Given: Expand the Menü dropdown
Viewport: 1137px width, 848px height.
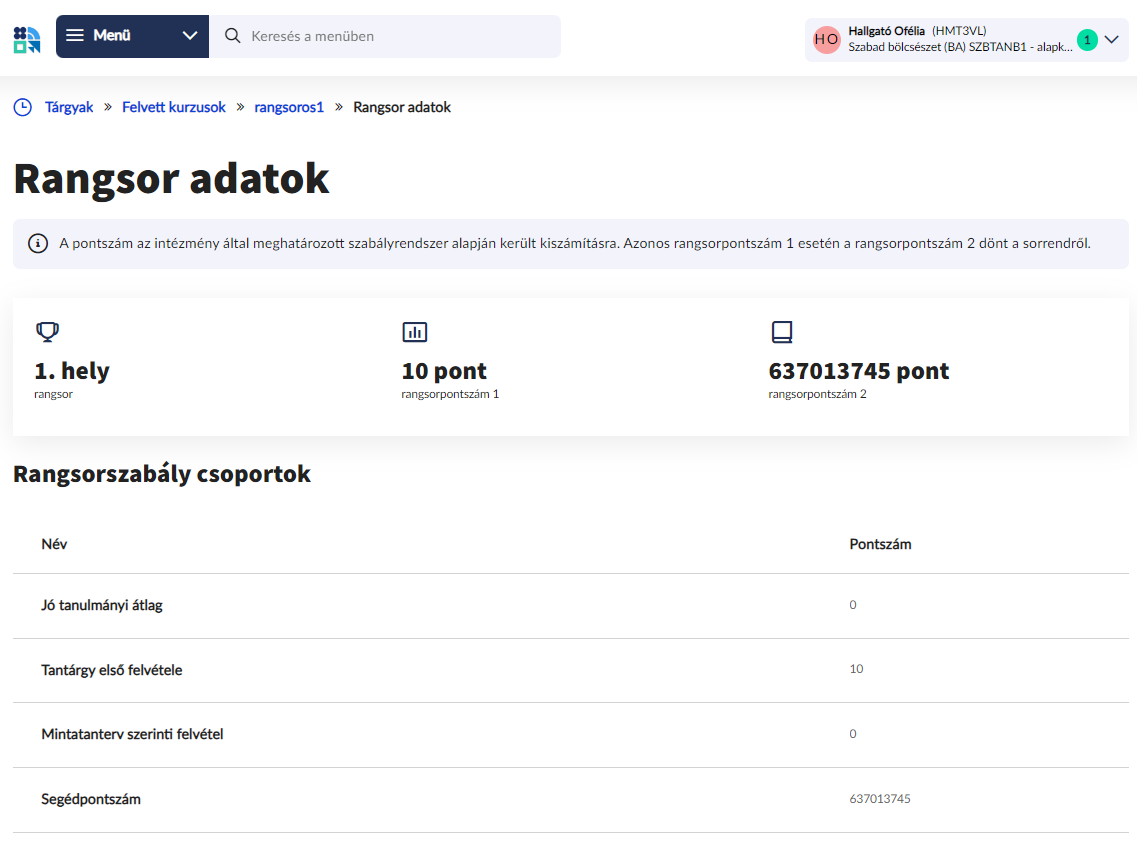Looking at the screenshot, I should click(190, 36).
